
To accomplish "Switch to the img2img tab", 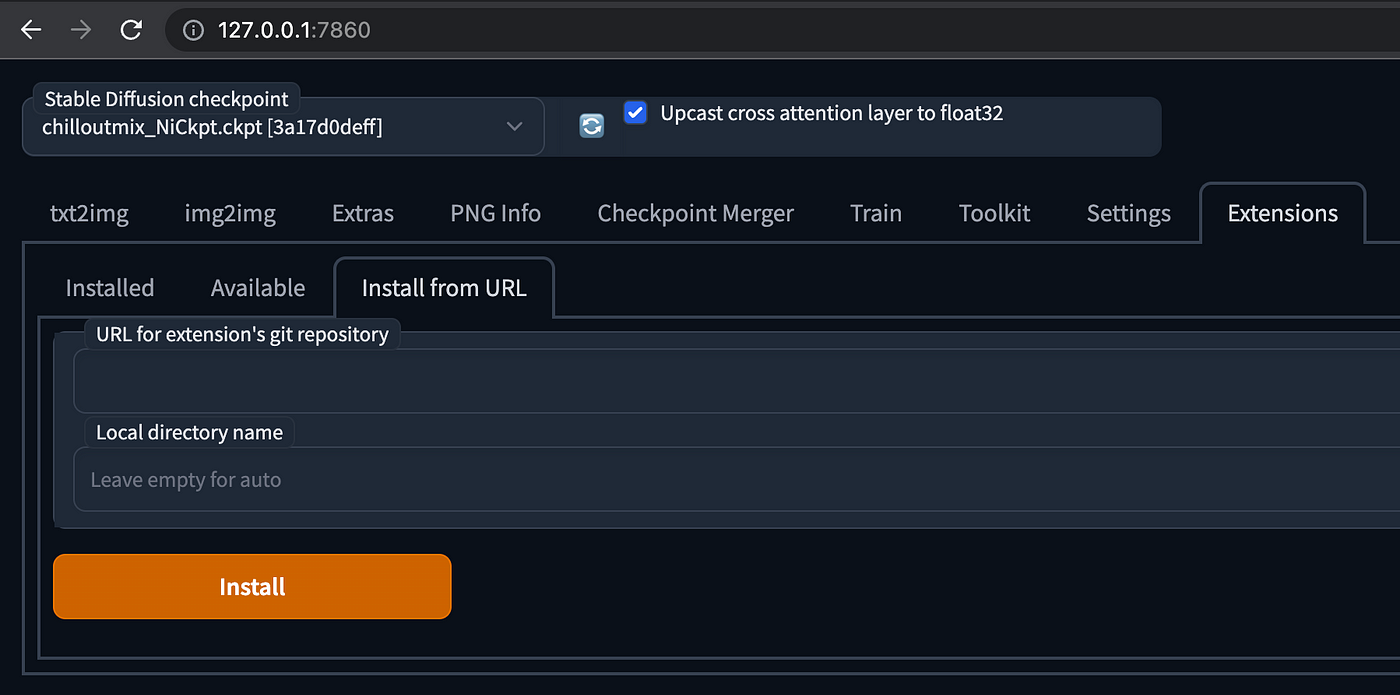I will 230,213.
